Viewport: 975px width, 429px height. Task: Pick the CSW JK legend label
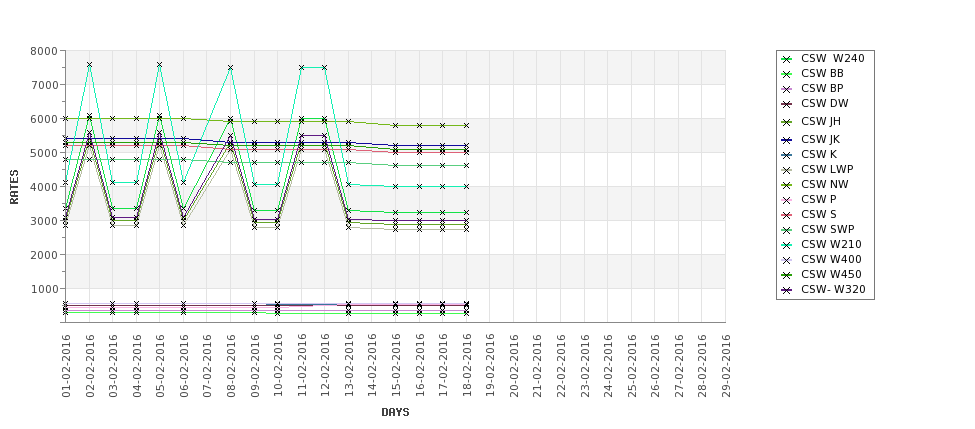coord(821,139)
